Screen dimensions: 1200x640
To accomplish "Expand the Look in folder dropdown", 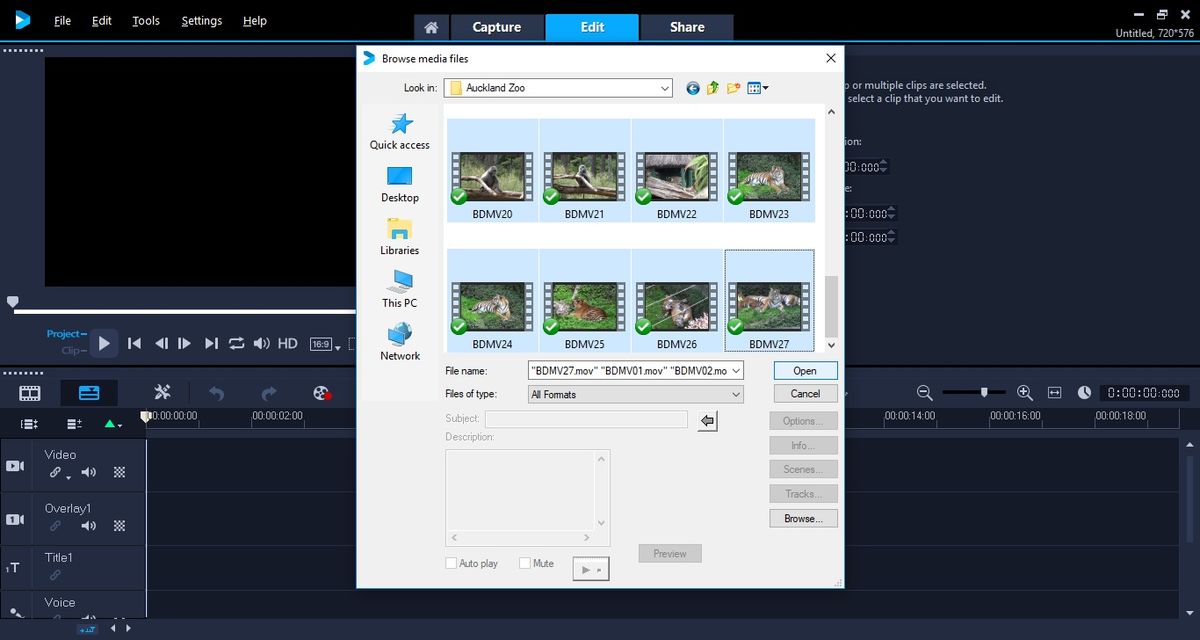I will coord(666,88).
